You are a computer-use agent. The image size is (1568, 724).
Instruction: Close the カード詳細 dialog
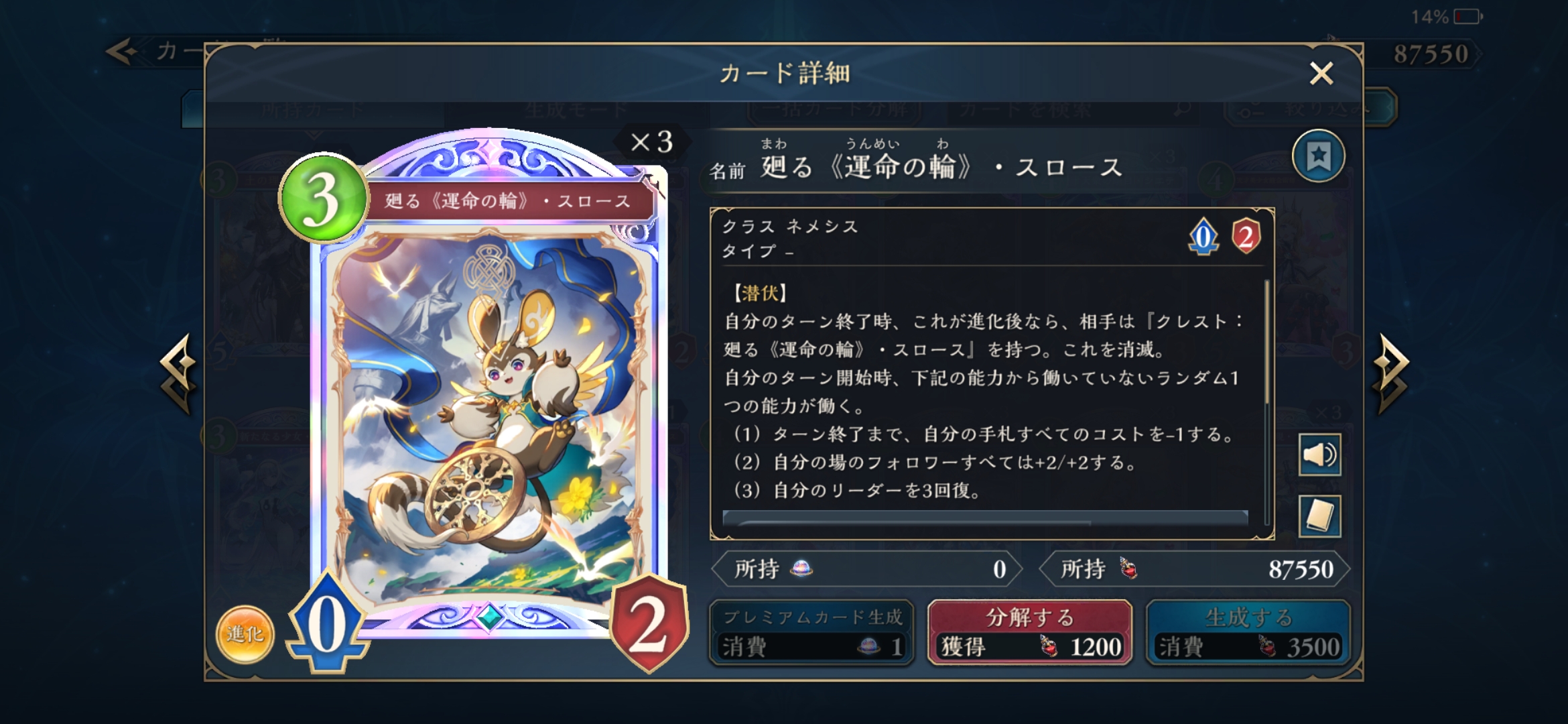(x=1321, y=73)
